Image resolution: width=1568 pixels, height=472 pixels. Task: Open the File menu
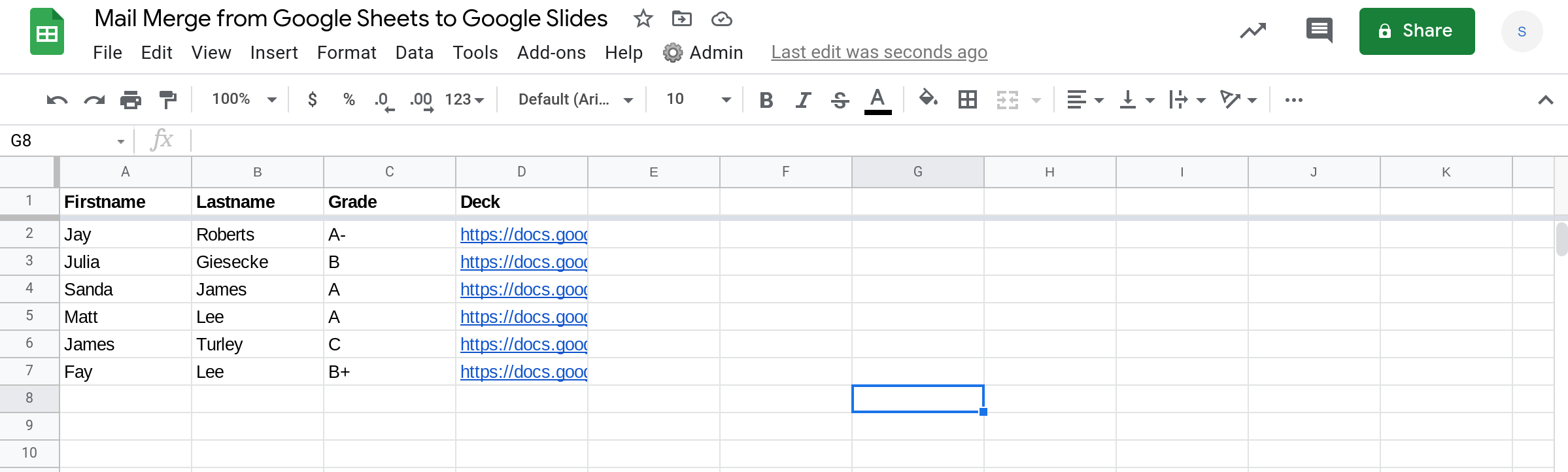pos(107,52)
